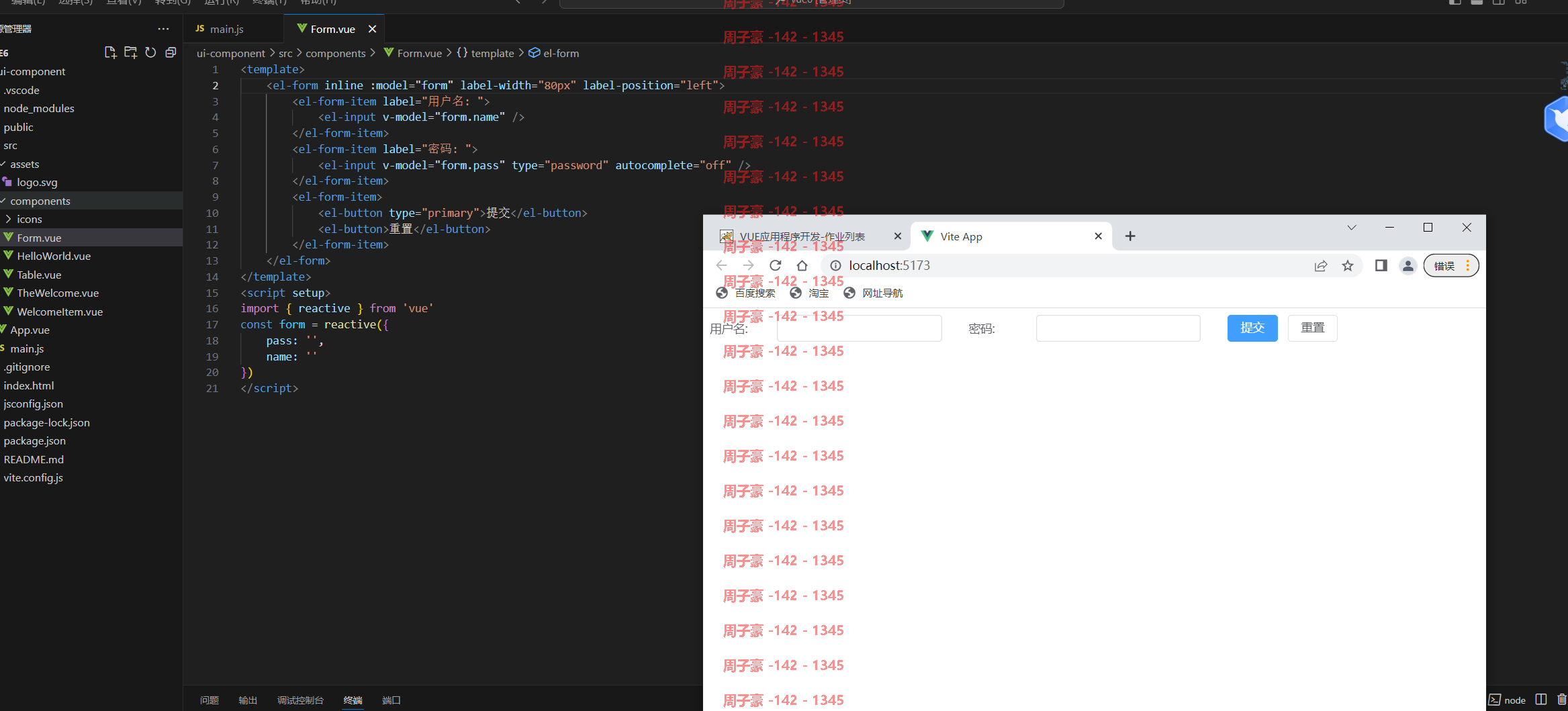The image size is (1568, 711).
Task: Open 淘宝 bookmark
Action: (810, 293)
